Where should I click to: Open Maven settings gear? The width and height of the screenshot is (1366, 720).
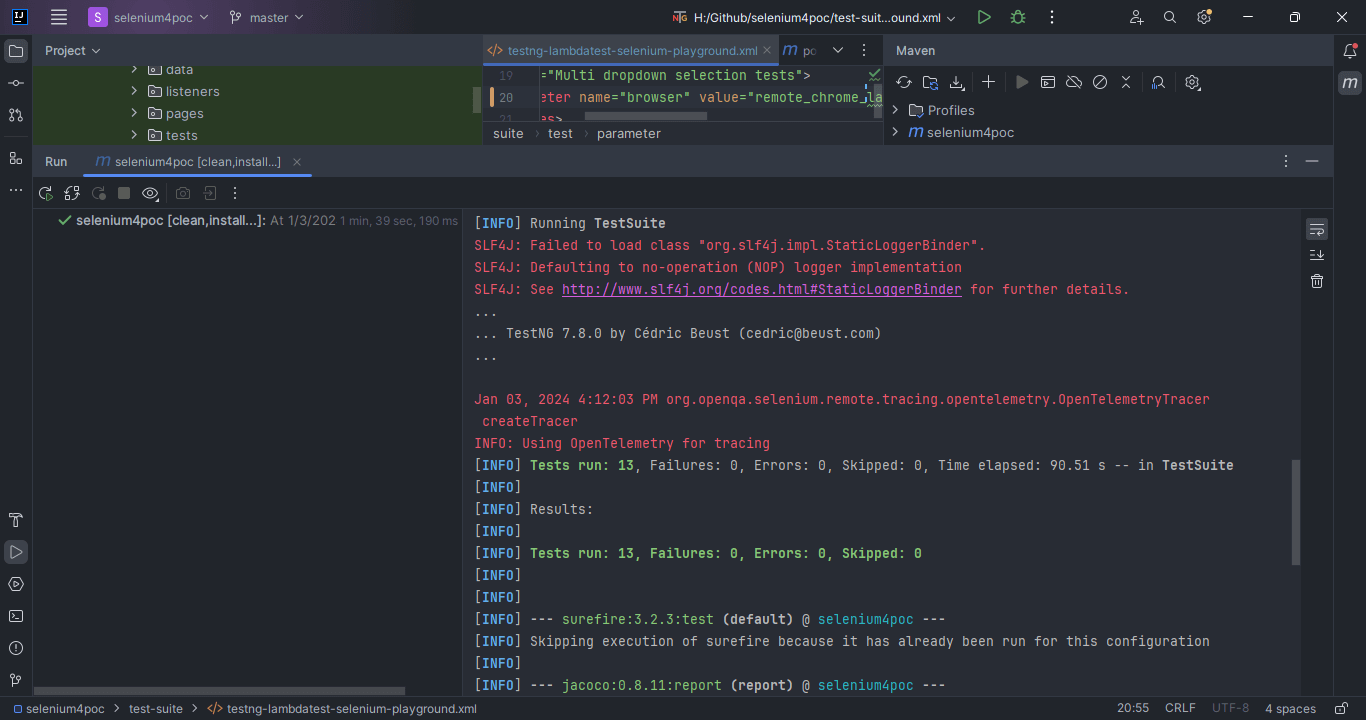[1192, 82]
